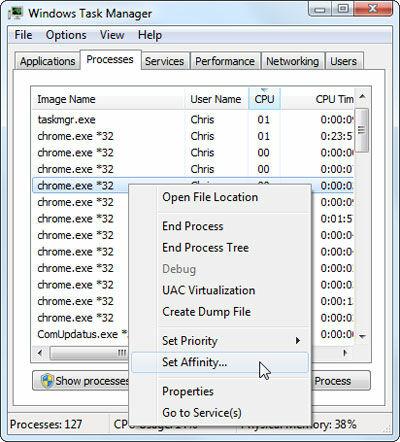Switch to the Applications tab

coord(47,61)
